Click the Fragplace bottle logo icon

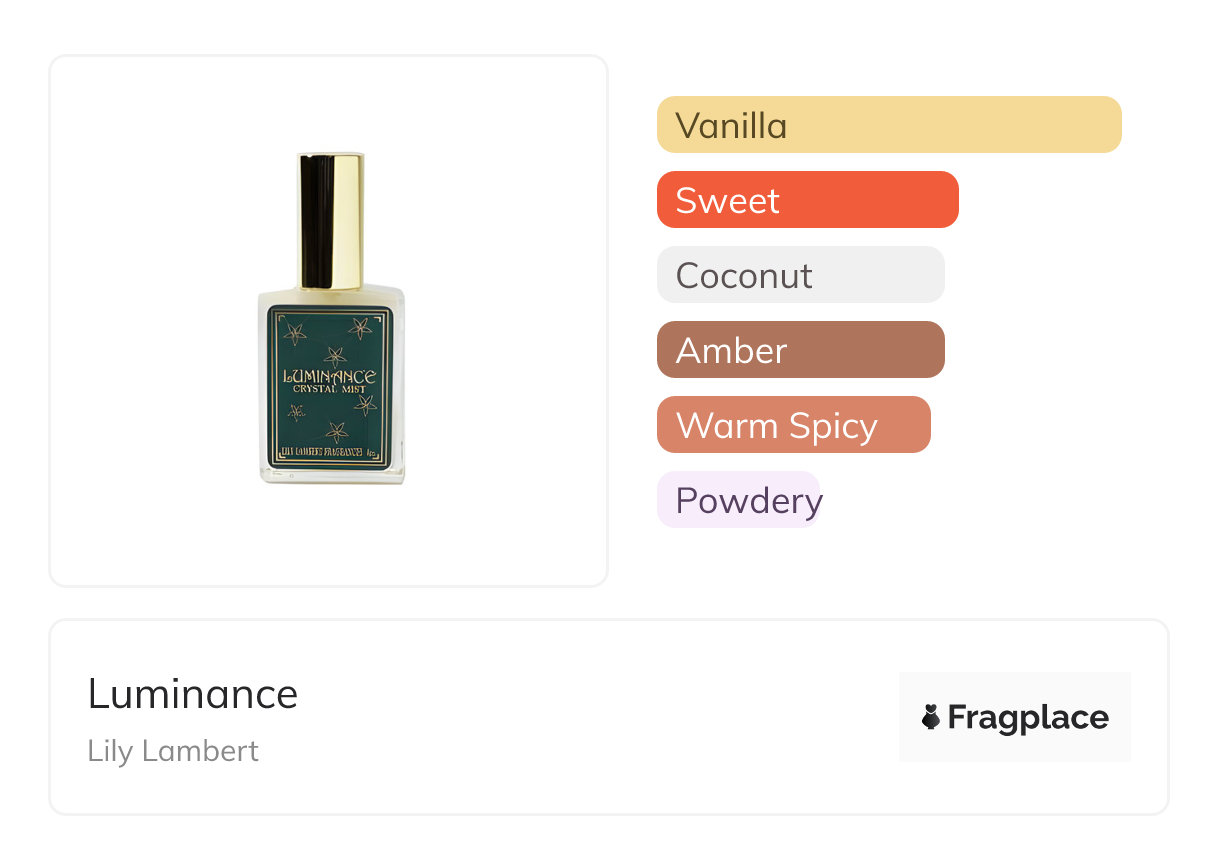pos(931,717)
